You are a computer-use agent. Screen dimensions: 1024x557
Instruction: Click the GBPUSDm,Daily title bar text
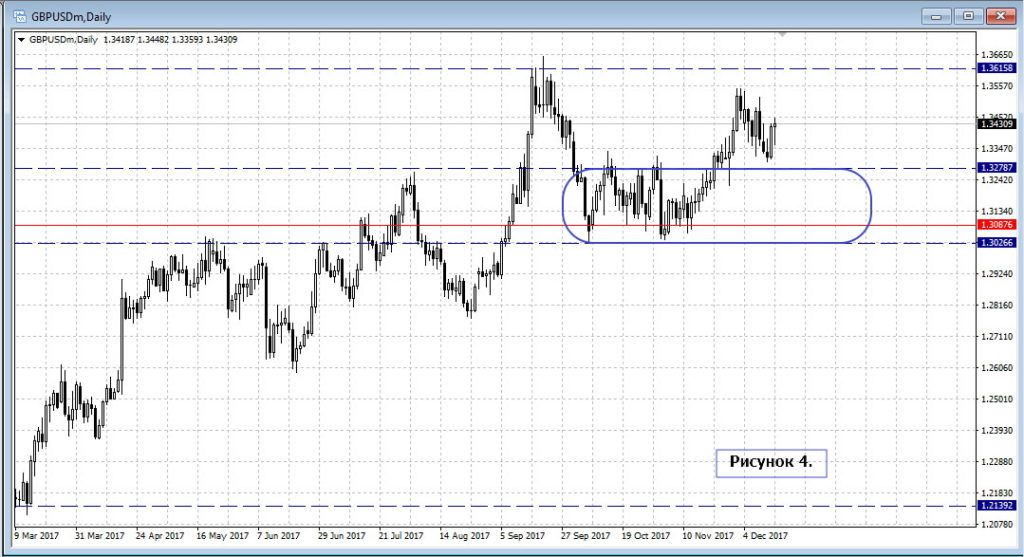coord(70,15)
